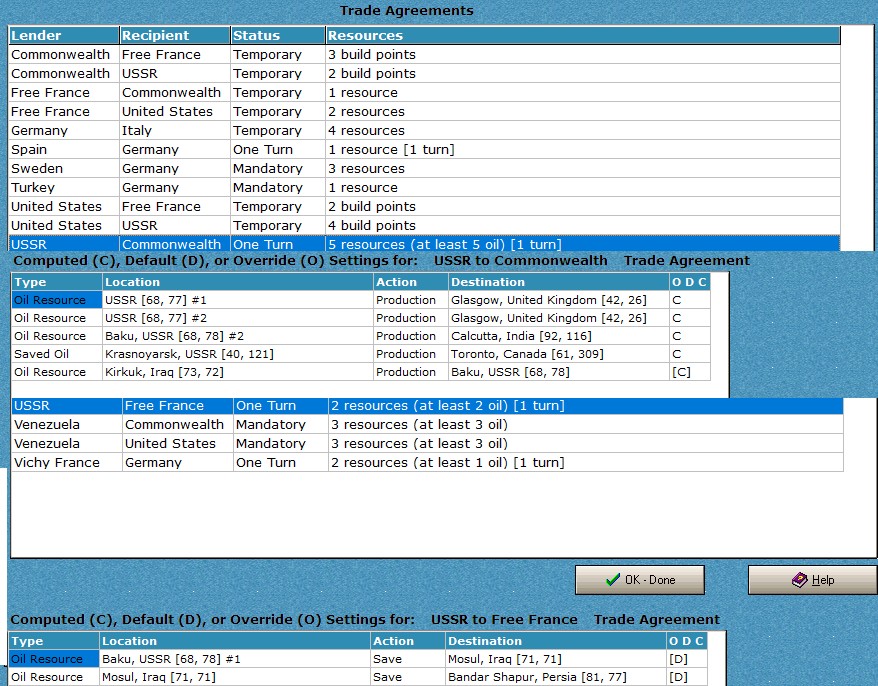The image size is (878, 686).
Task: Open the Help button
Action: click(812, 580)
